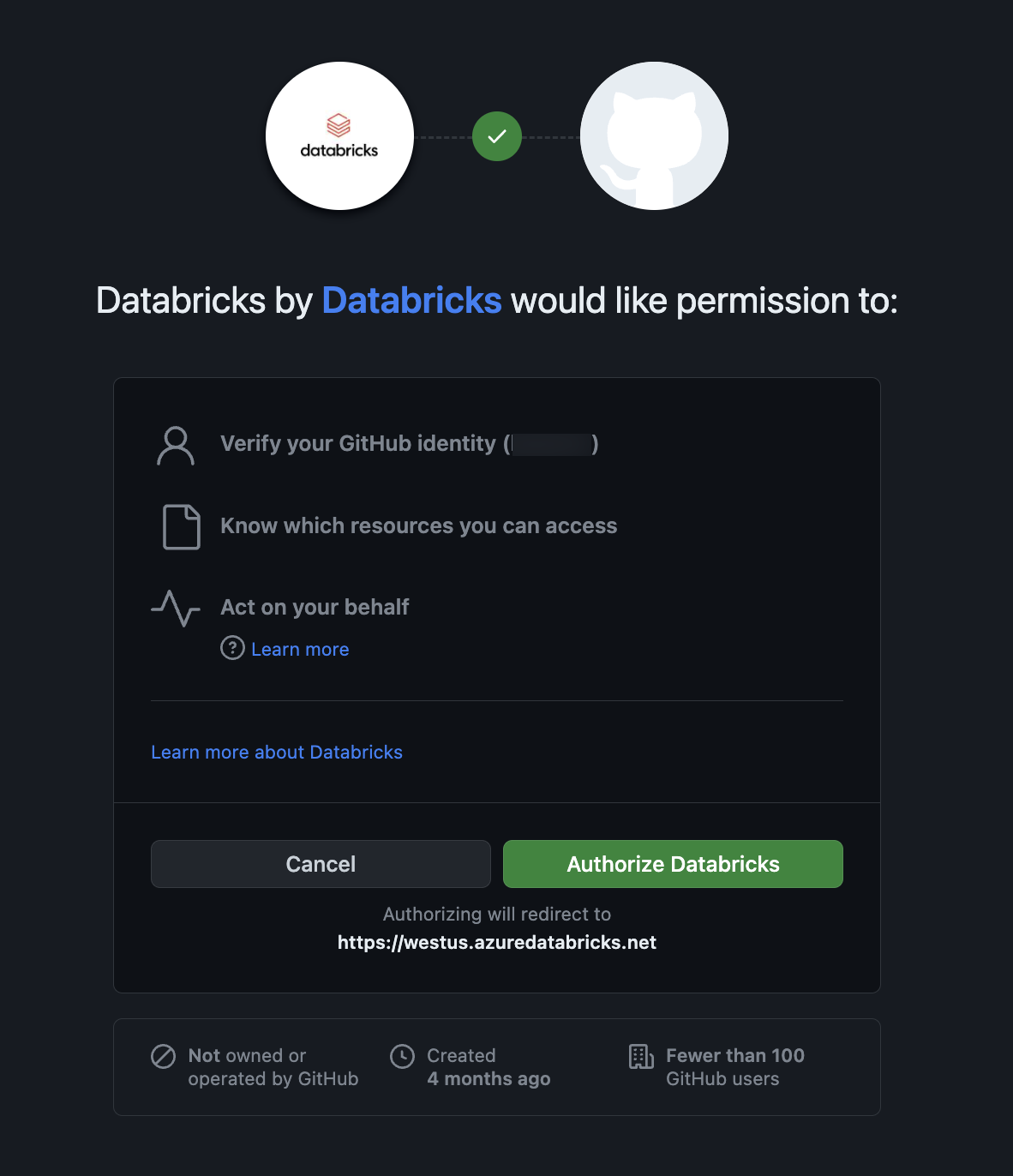The image size is (1013, 1176).
Task: Click the building icon near GitHub users count
Action: coord(640,1058)
